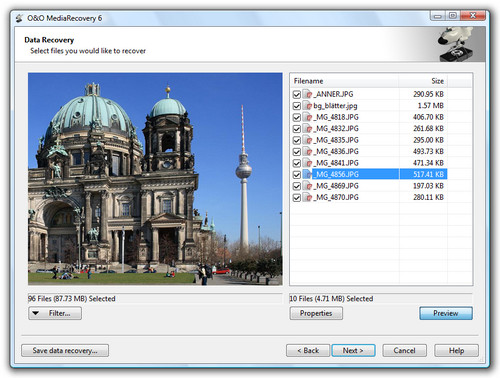
Task: Click the Berlin Cathedral preview image
Action: (155, 179)
